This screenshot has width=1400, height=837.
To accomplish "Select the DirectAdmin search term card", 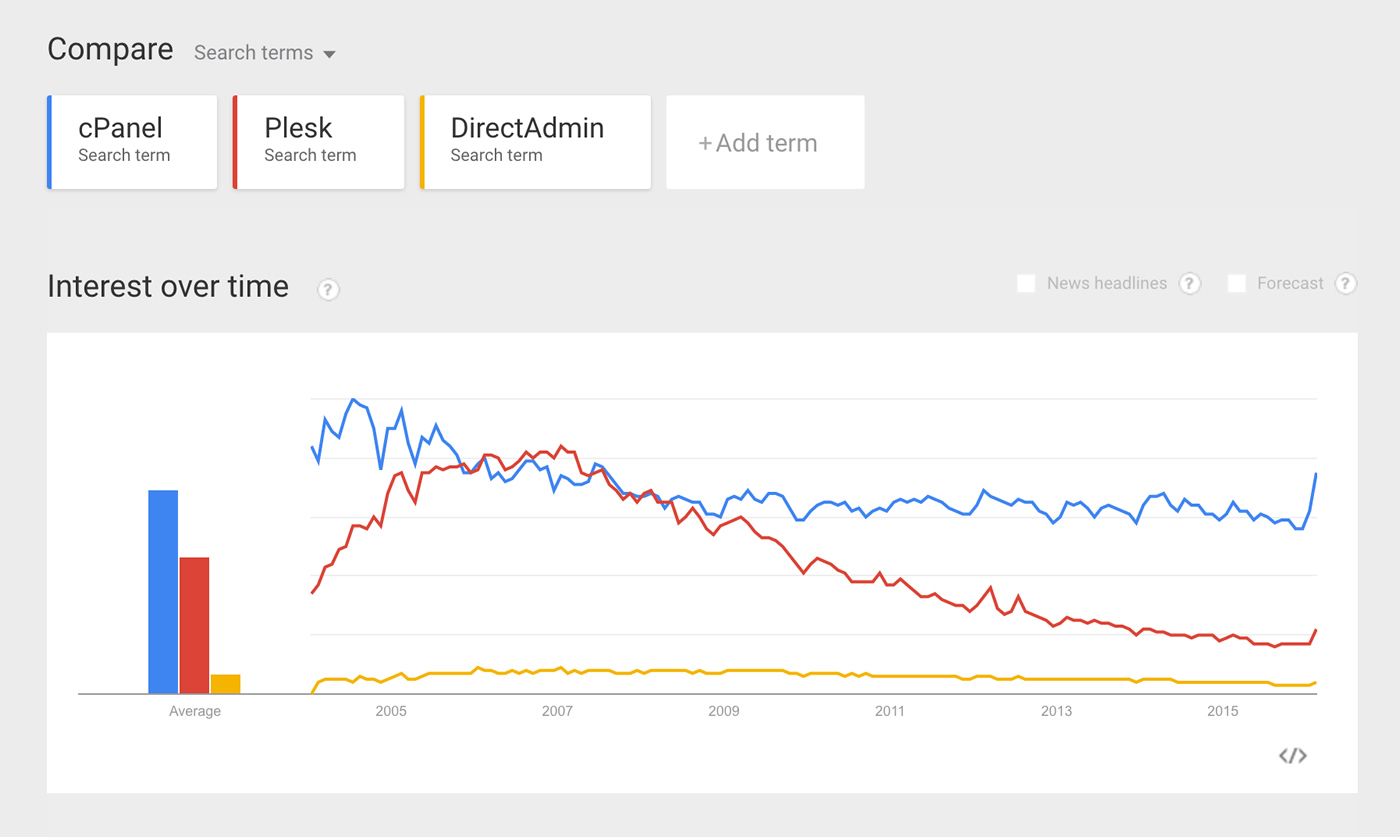I will 535,142.
